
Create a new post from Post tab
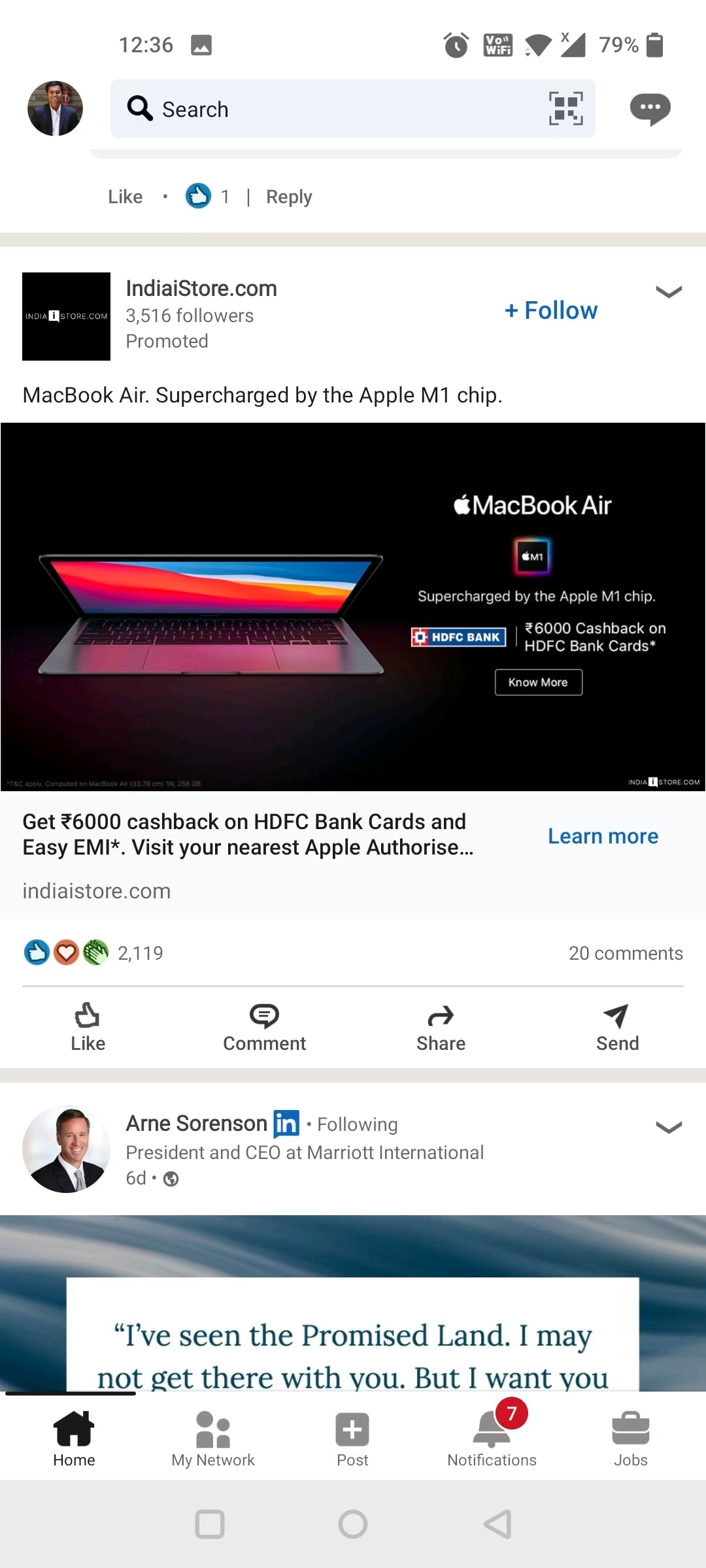pyautogui.click(x=352, y=1439)
